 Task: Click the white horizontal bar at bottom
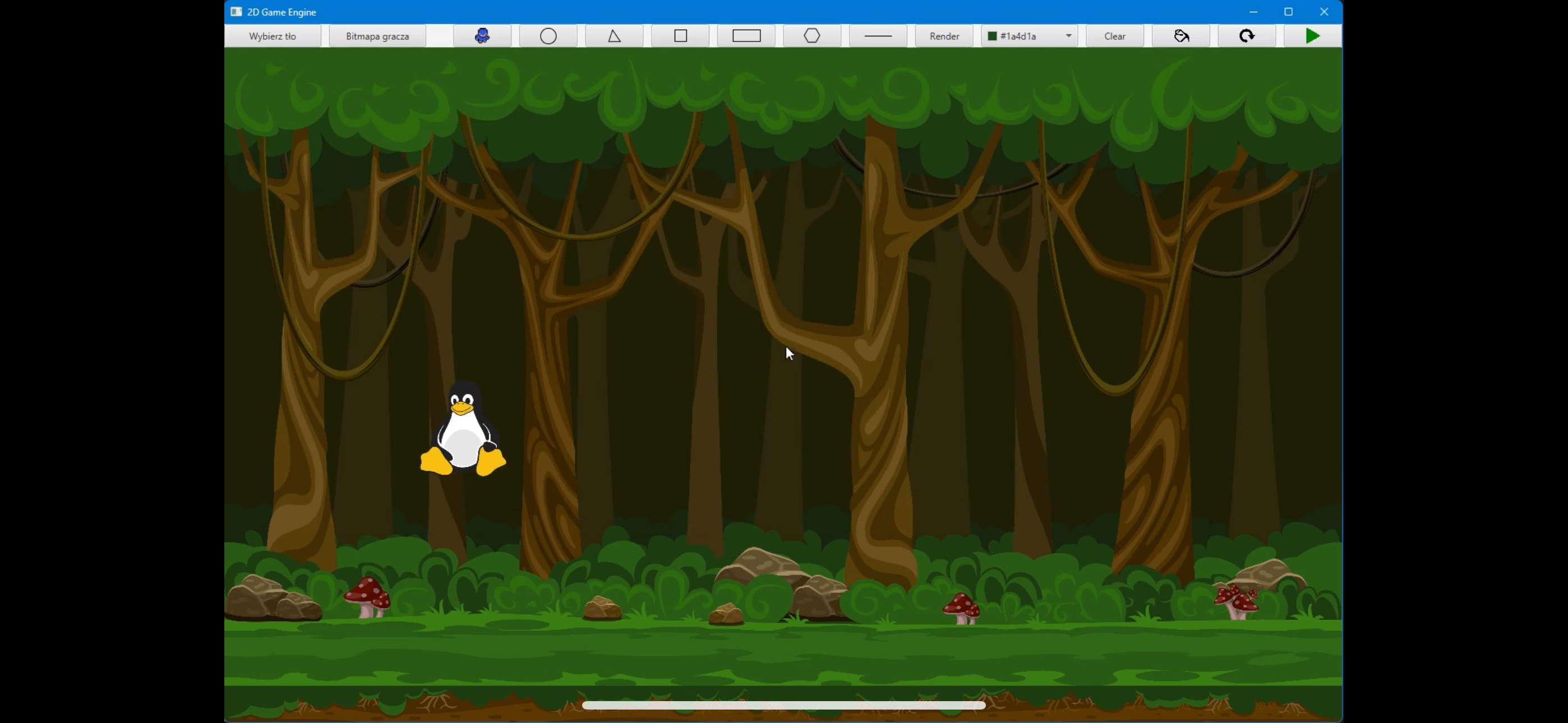tap(783, 705)
